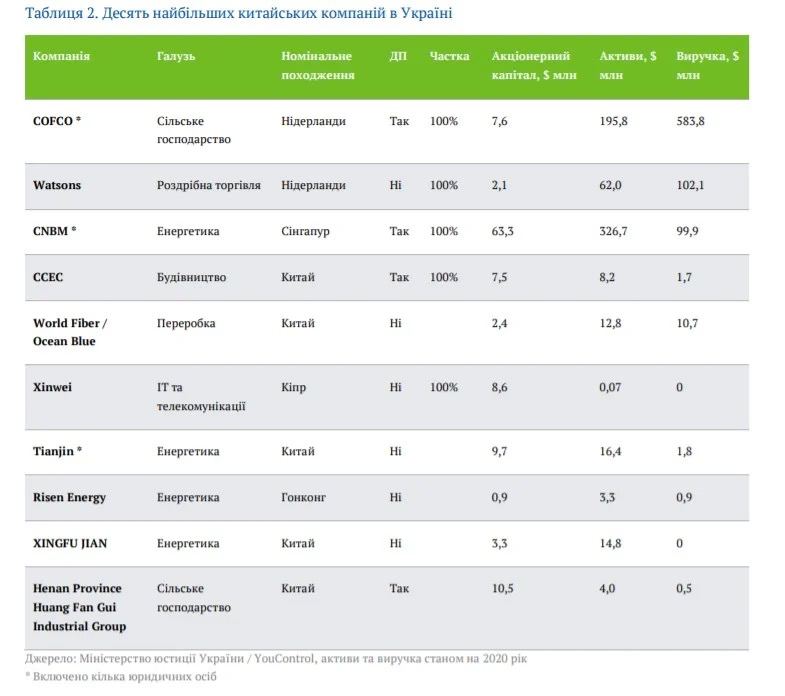785x696 pixels.
Task: Click equity value '8,6' for Xinwei
Action: 499,388
